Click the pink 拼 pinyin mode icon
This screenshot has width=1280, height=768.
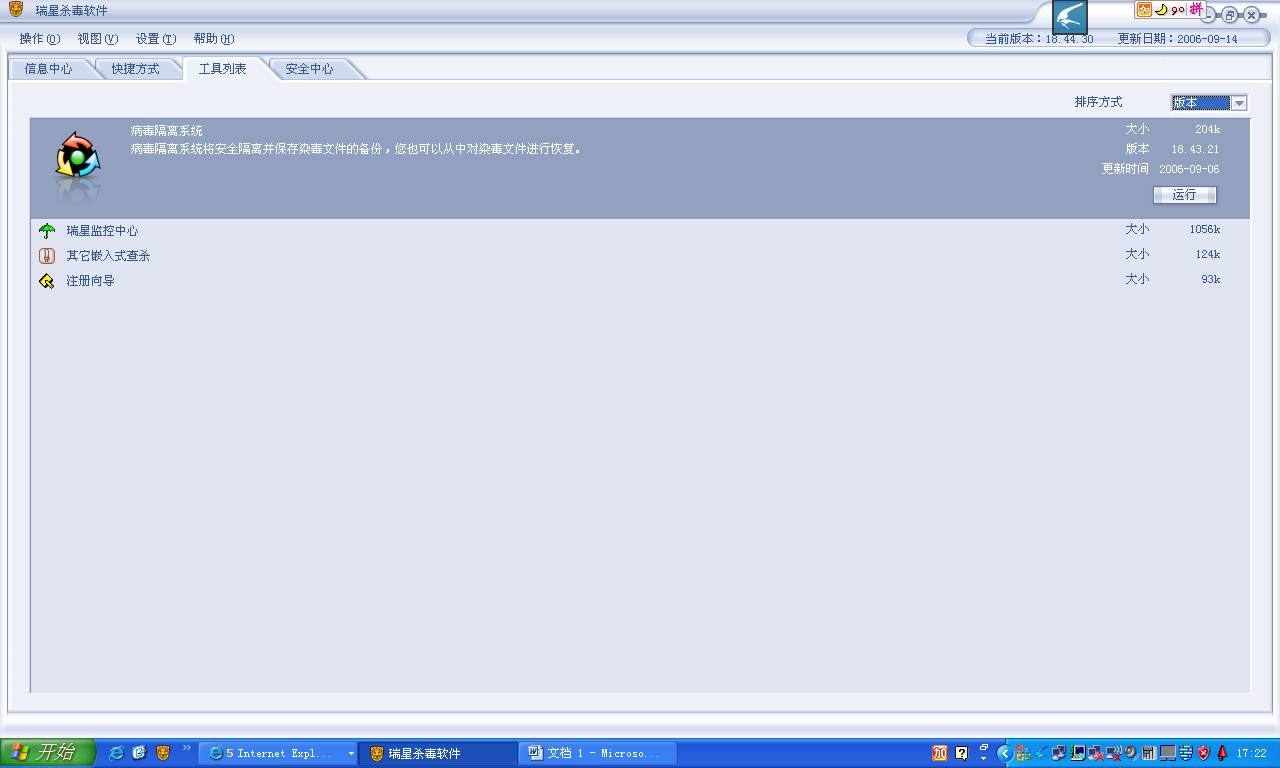pyautogui.click(x=1196, y=9)
